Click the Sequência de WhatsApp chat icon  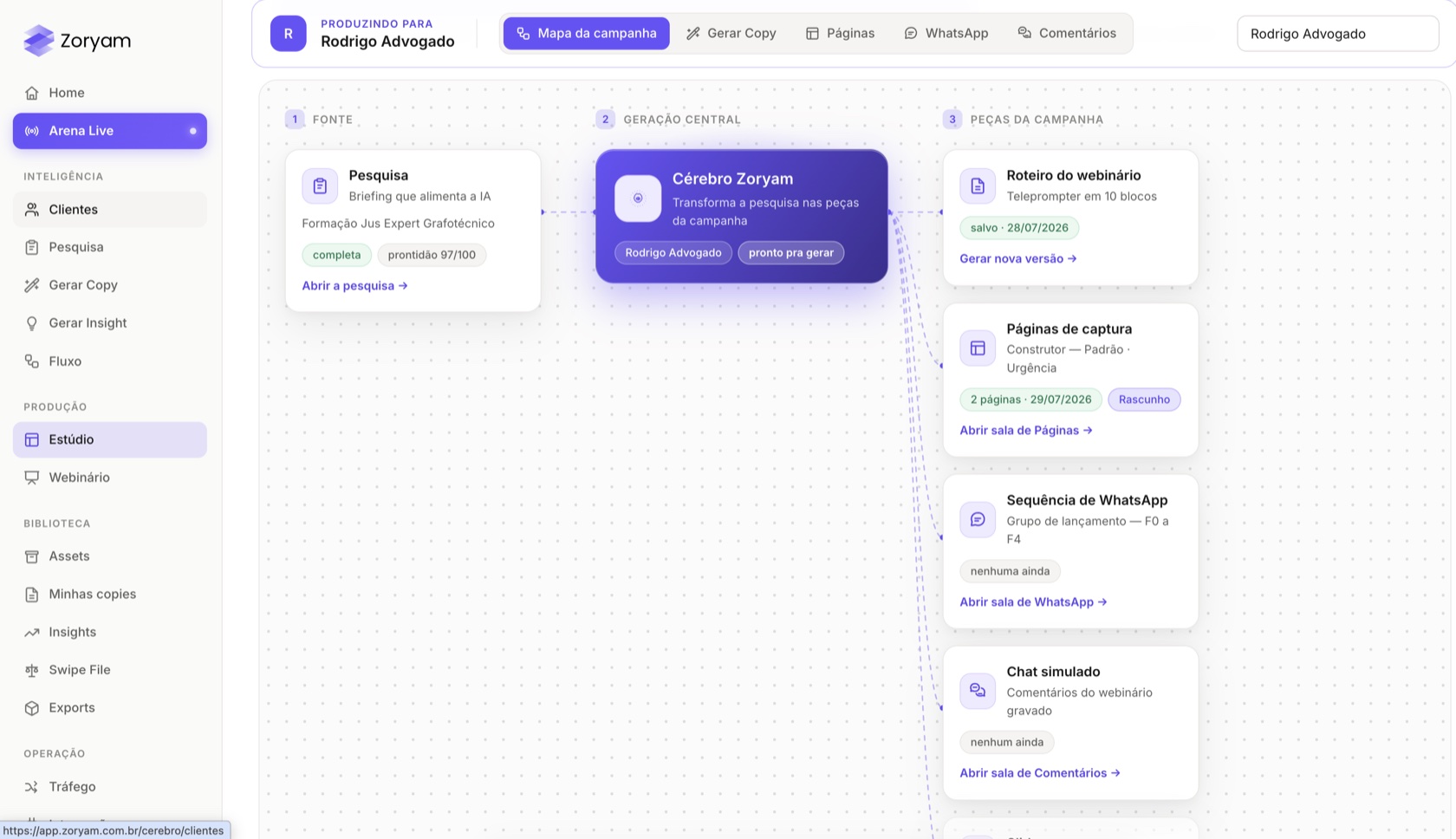click(x=978, y=519)
